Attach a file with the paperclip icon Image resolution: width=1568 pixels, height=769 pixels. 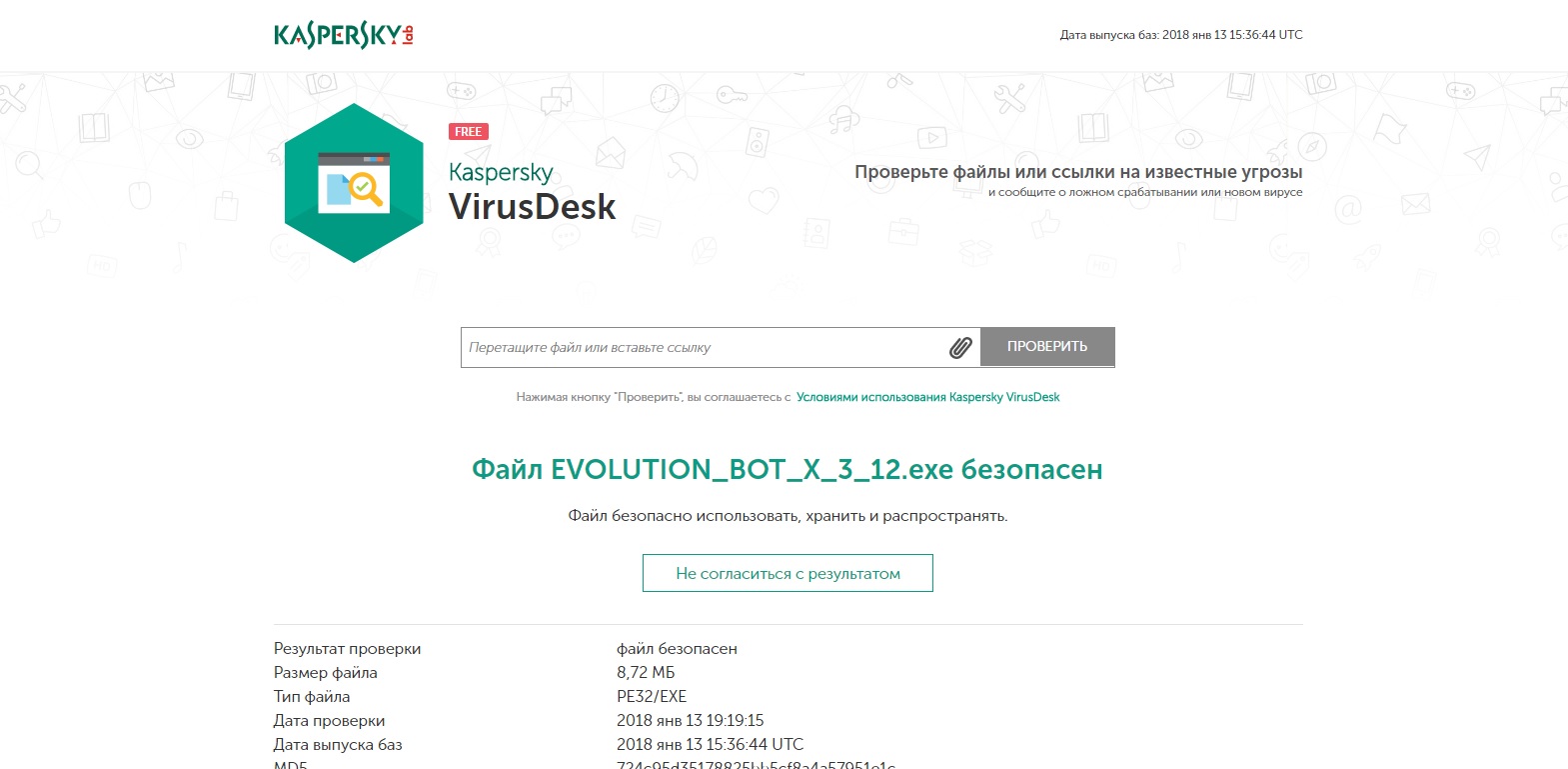[x=960, y=347]
